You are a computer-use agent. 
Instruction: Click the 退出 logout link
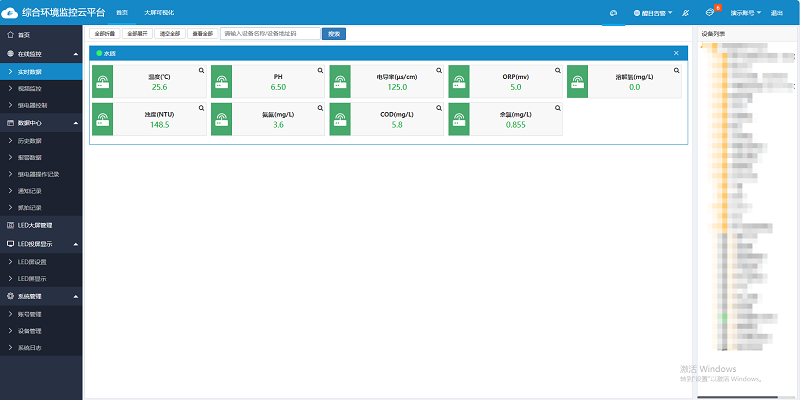777,13
